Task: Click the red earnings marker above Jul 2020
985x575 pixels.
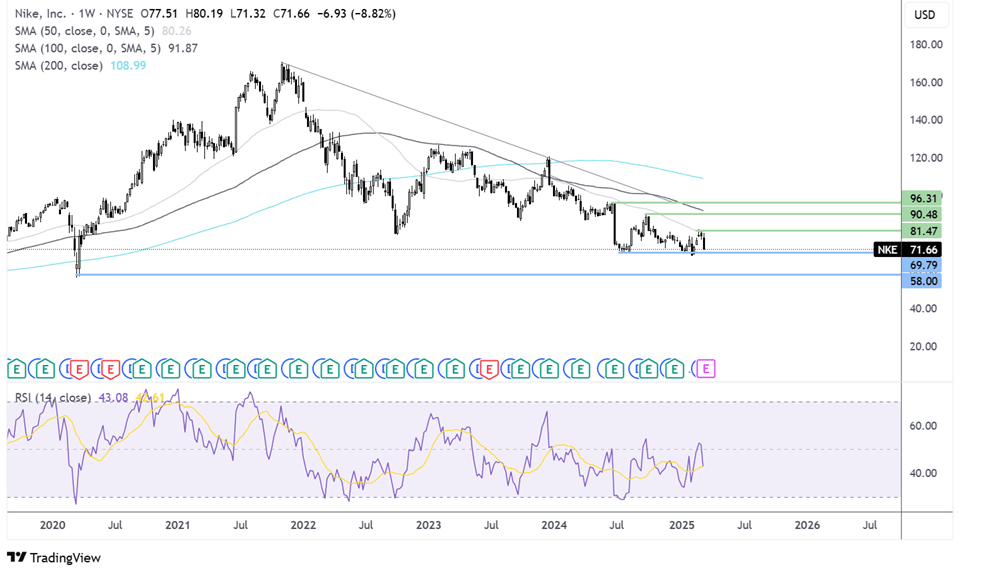Action: point(111,369)
